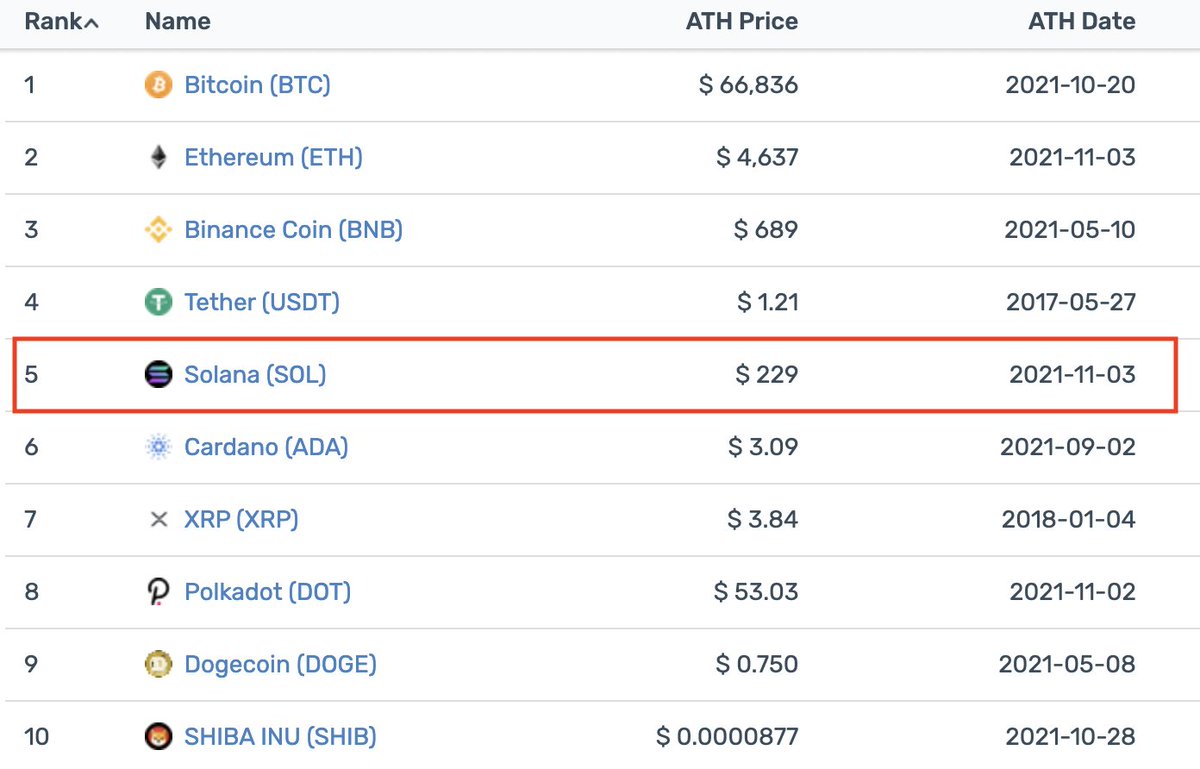Select the ATH price $ 3.09
Viewport: 1200px width, 769px height.
[x=763, y=447]
